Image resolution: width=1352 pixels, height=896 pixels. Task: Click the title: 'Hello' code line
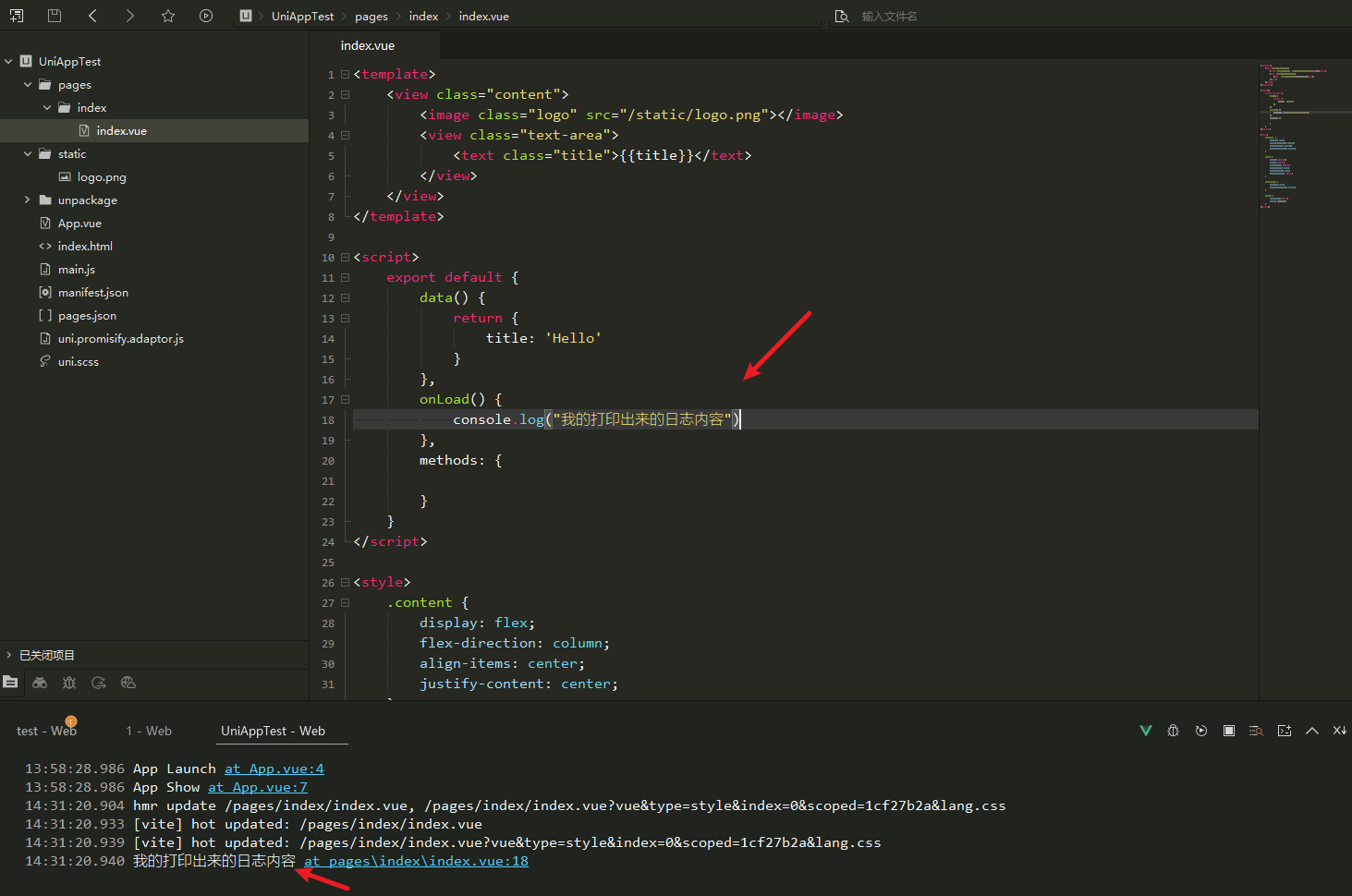pyautogui.click(x=543, y=338)
